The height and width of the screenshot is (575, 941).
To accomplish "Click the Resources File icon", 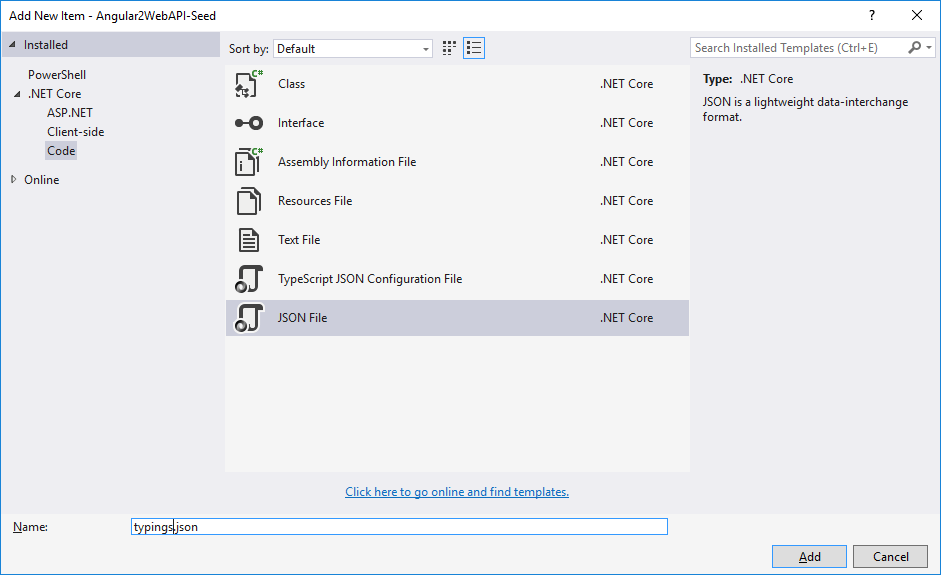I will [x=248, y=201].
